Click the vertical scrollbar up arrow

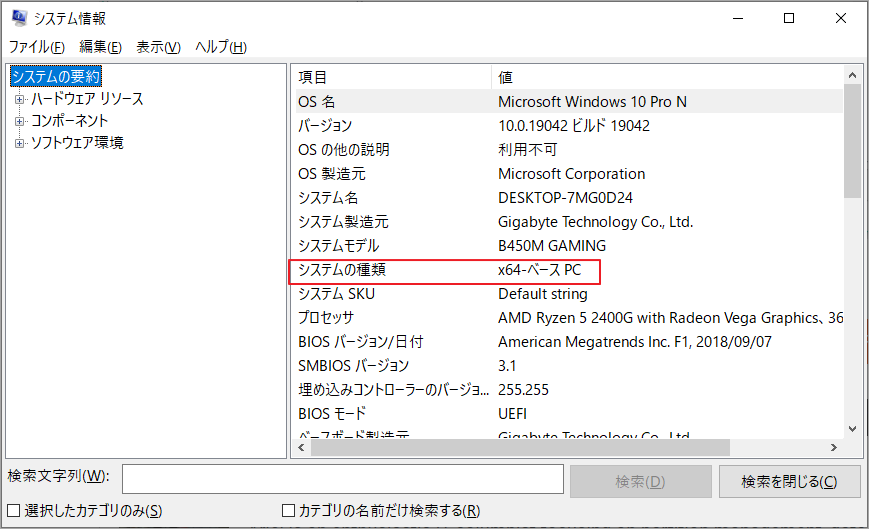coord(852,75)
